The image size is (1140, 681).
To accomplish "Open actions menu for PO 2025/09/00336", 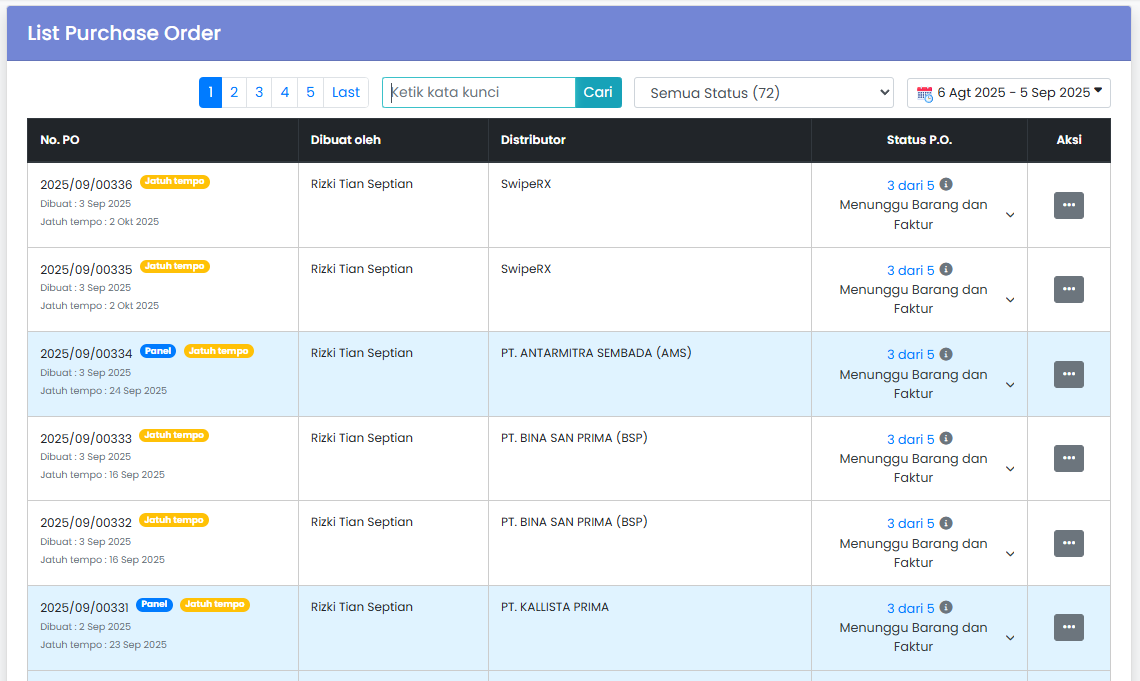I will pos(1068,205).
